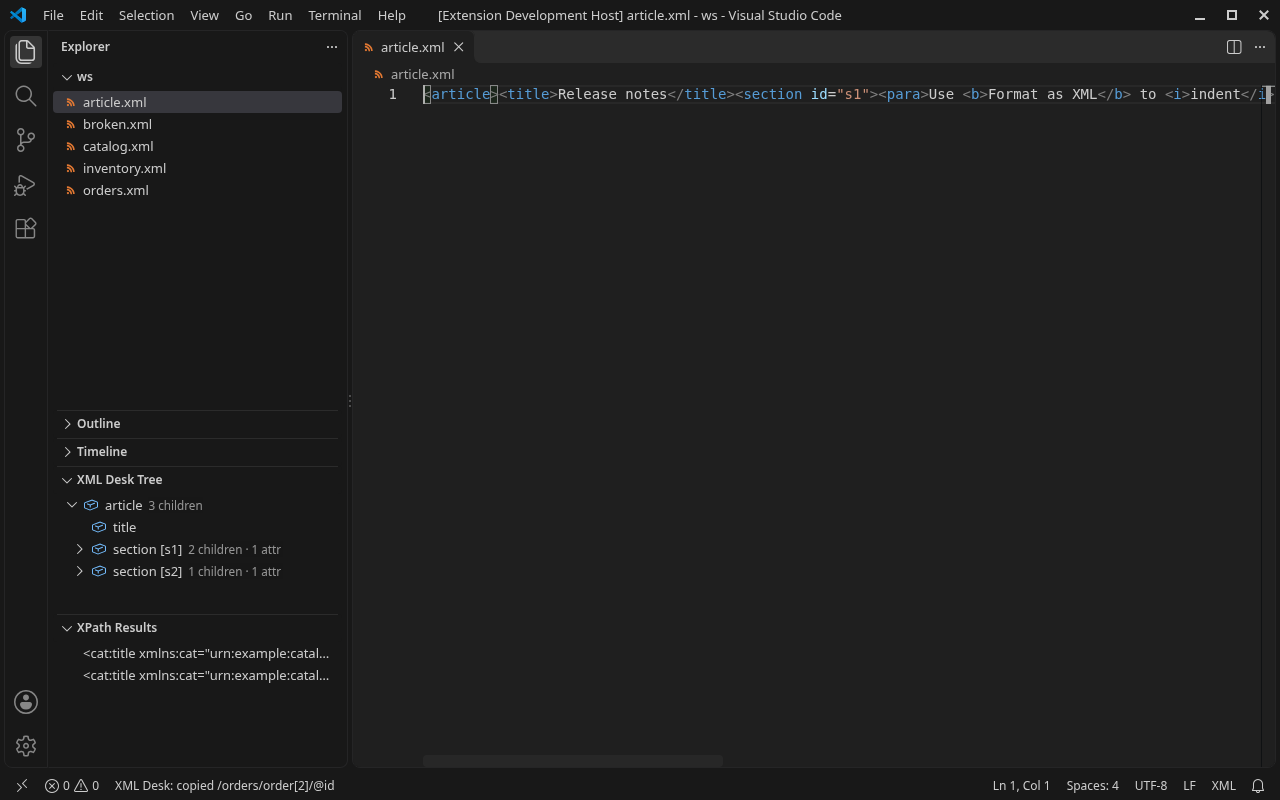The height and width of the screenshot is (800, 1280).
Task: Open the Search view icon
Action: coord(26,96)
